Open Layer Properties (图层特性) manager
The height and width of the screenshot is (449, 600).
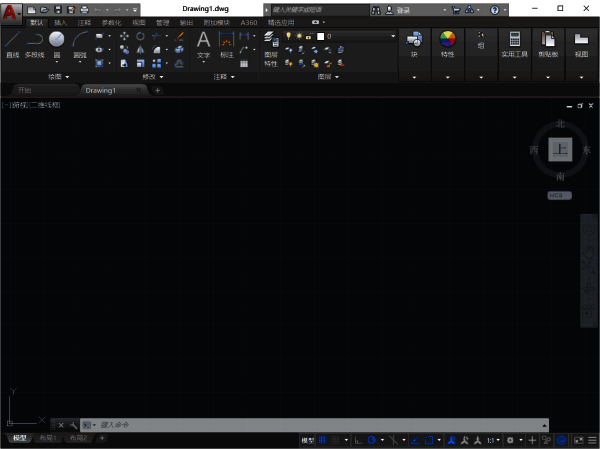point(271,49)
